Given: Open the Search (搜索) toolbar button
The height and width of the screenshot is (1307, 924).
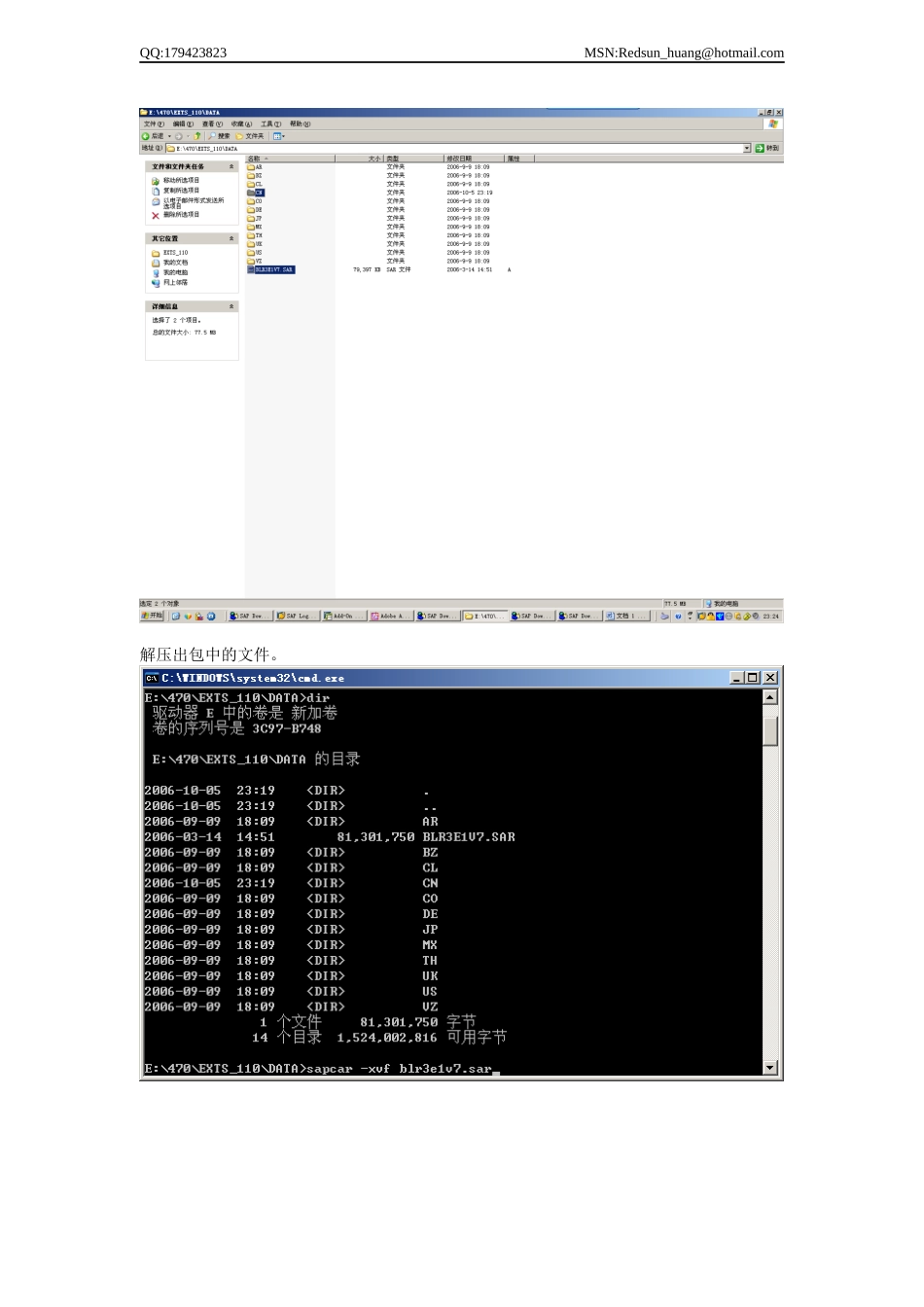Looking at the screenshot, I should click(x=219, y=136).
